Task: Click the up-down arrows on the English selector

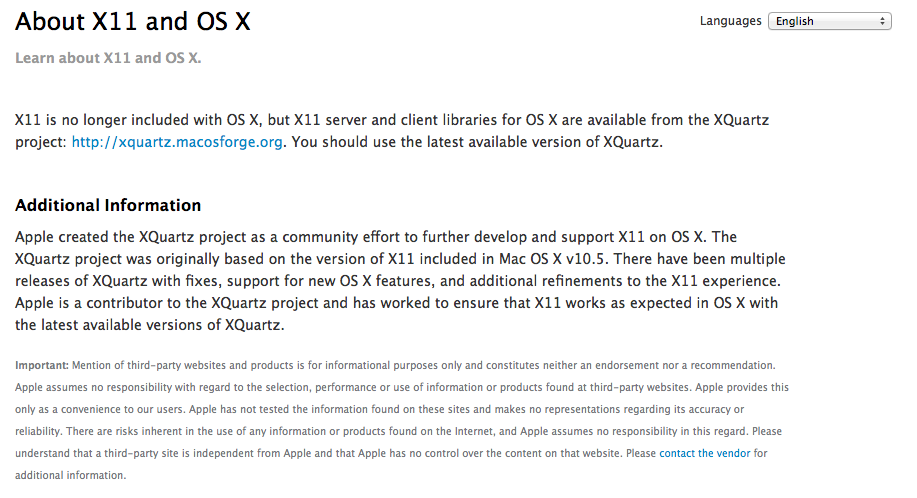Action: coord(883,21)
